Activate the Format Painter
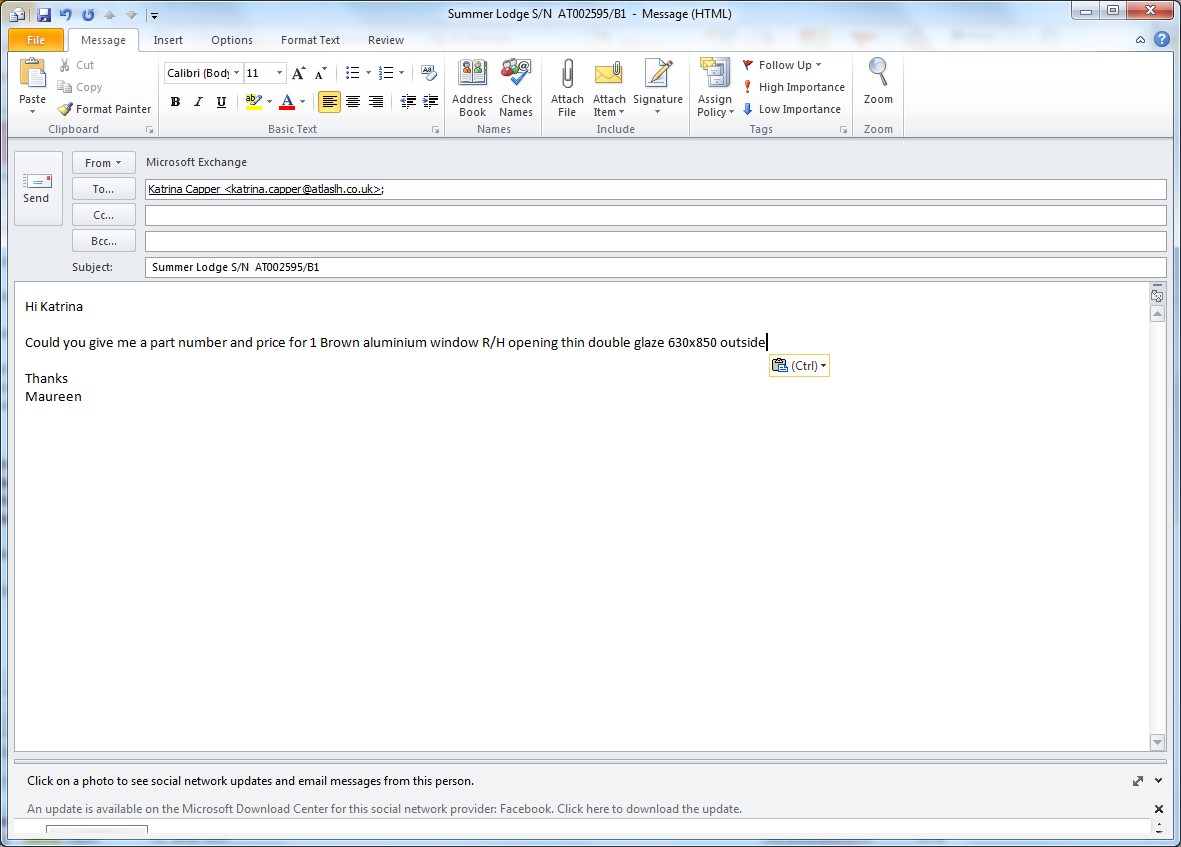 pos(105,108)
